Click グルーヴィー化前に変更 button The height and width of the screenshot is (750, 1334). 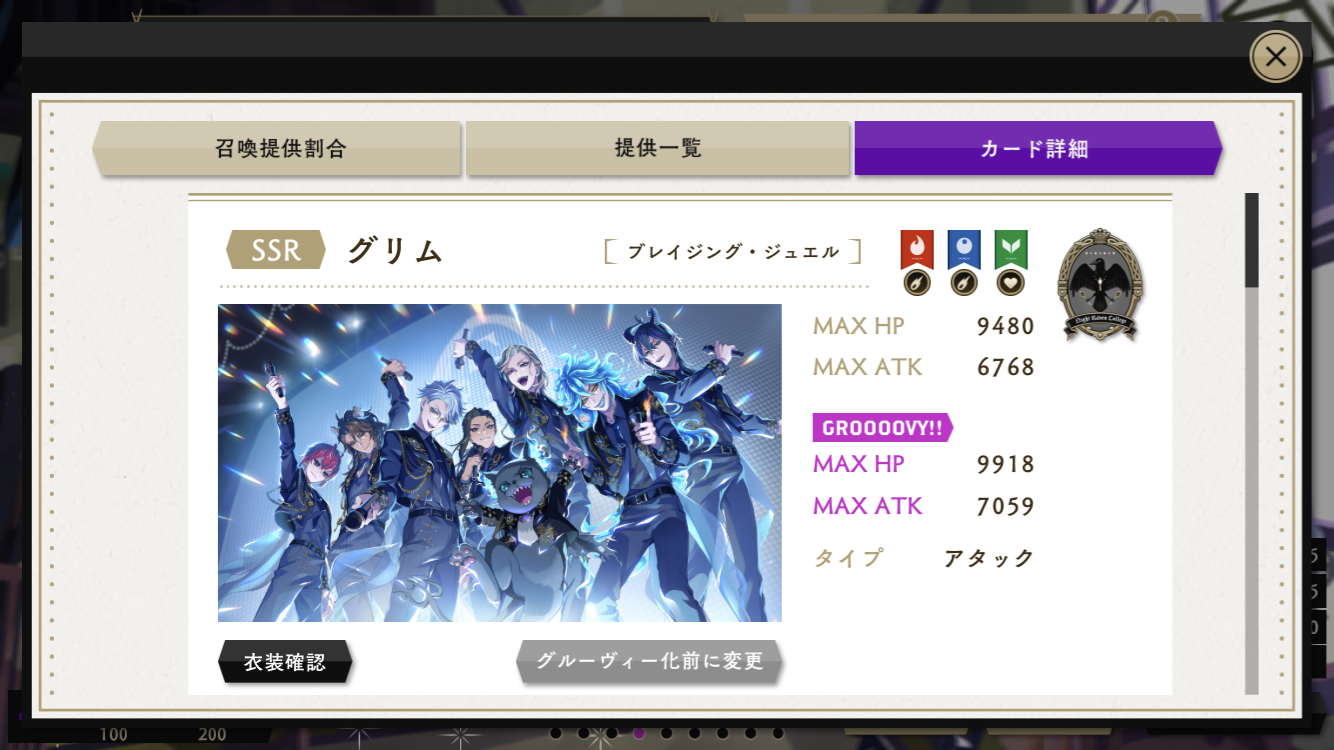(649, 662)
